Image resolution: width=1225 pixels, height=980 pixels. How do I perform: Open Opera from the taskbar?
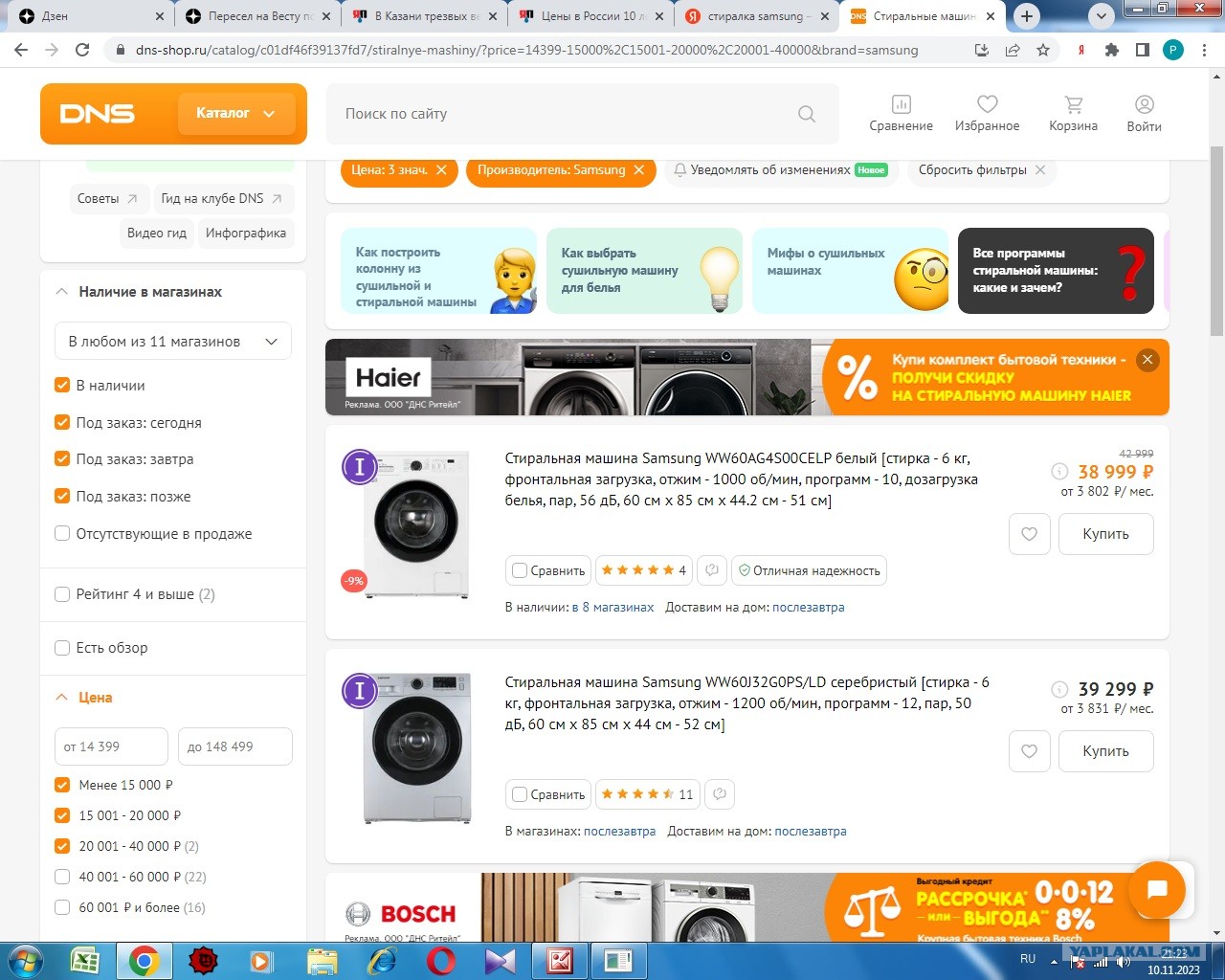click(441, 961)
